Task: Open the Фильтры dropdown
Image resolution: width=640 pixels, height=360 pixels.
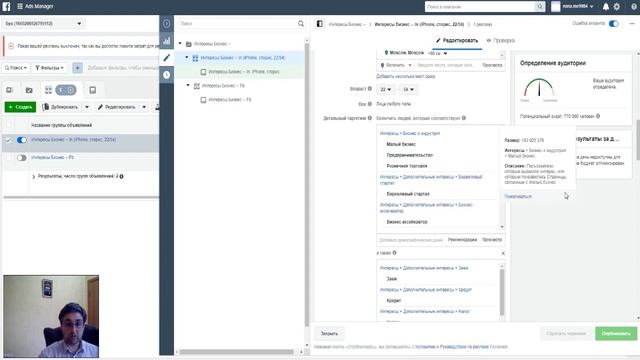Action: 49,68
